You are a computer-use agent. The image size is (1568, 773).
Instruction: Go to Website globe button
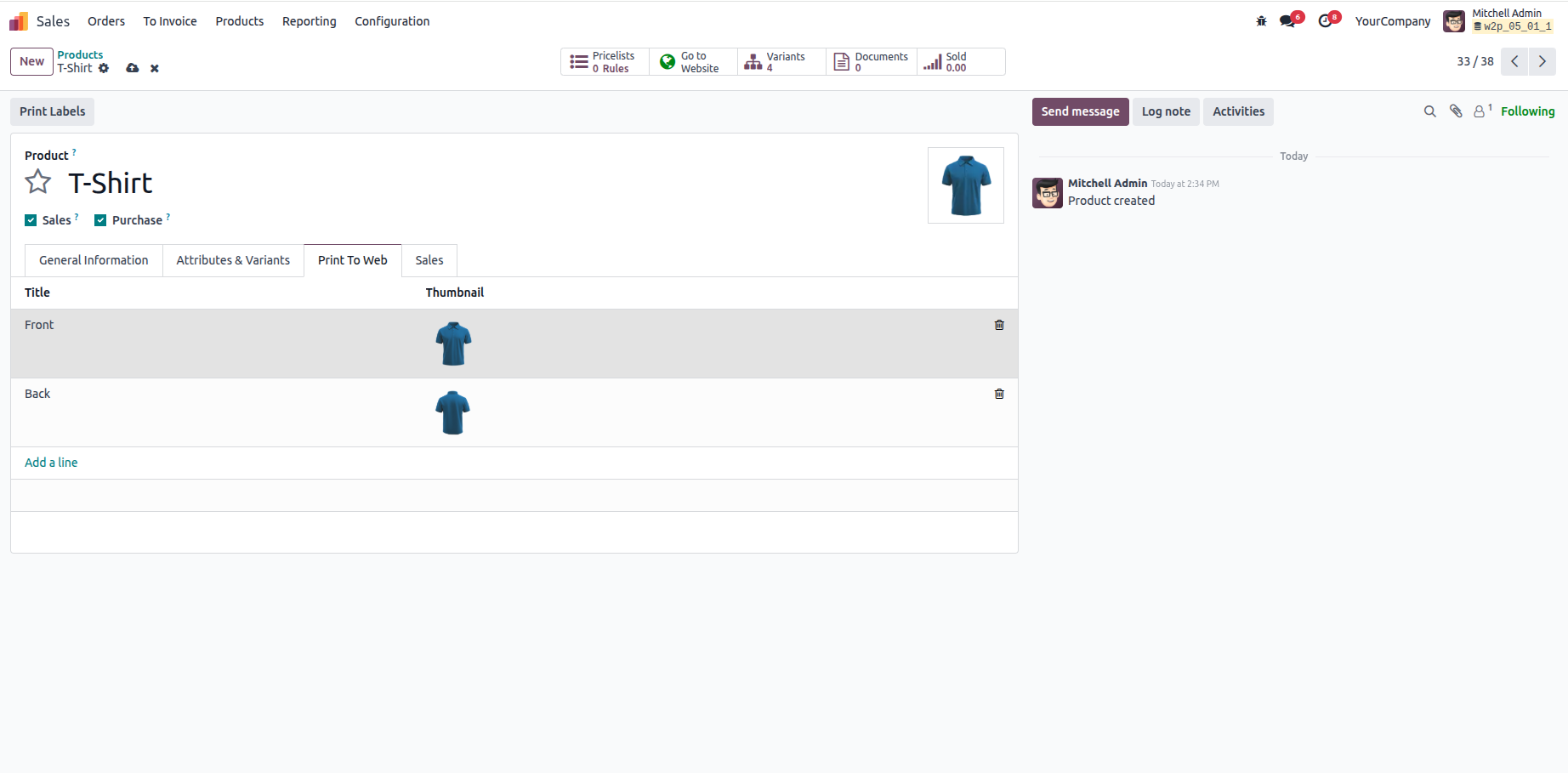(x=693, y=62)
